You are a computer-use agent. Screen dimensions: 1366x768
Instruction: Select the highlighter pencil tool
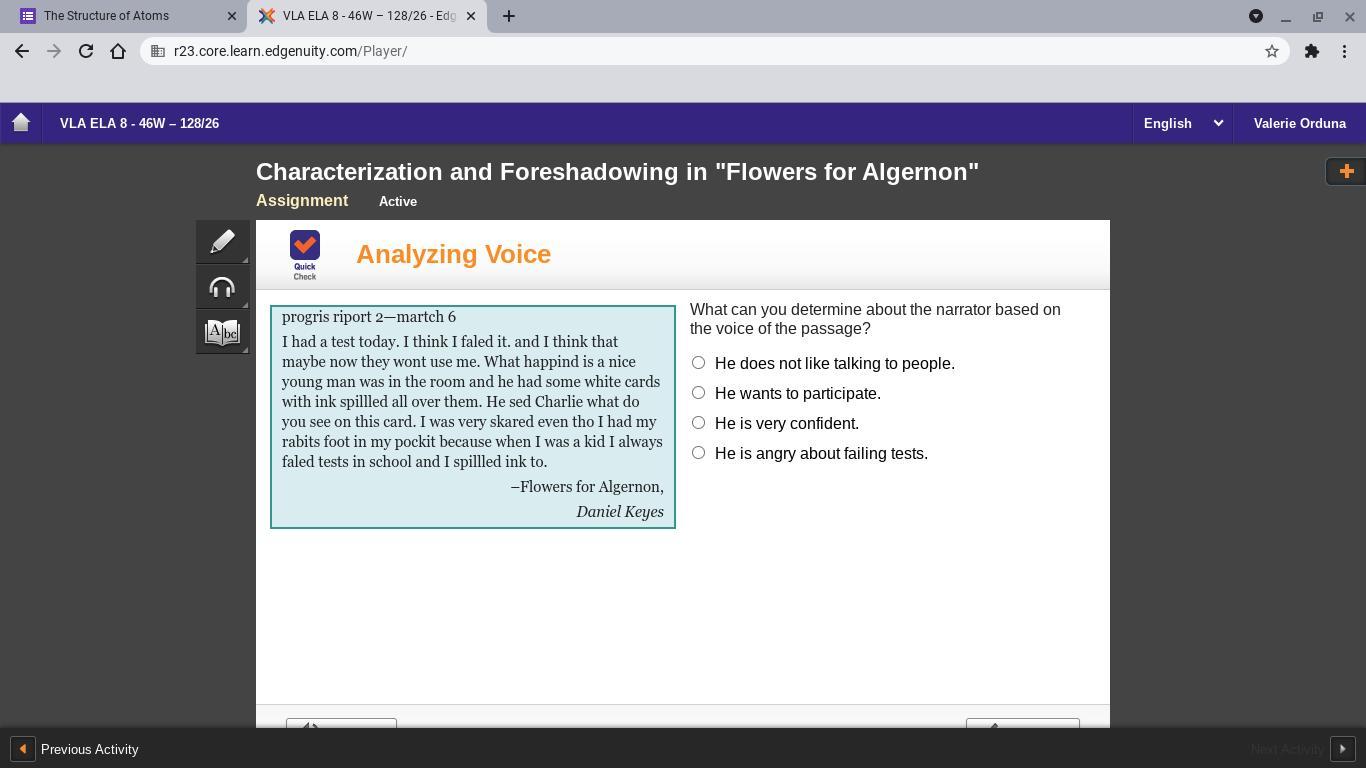tap(222, 242)
